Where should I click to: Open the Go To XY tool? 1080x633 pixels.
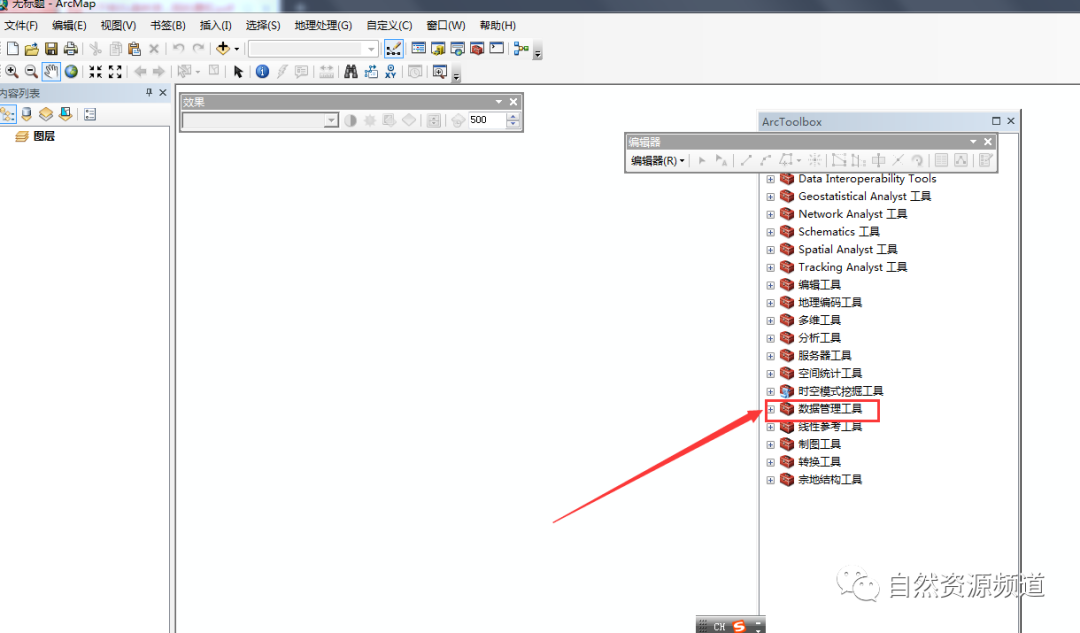click(391, 72)
